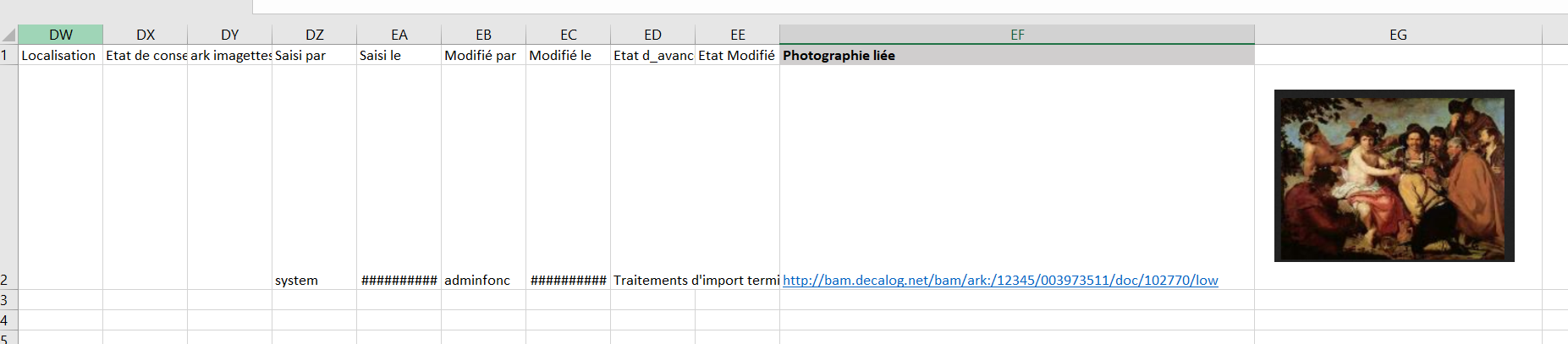Select column EF header
The image size is (1568, 344).
pos(1017,35)
